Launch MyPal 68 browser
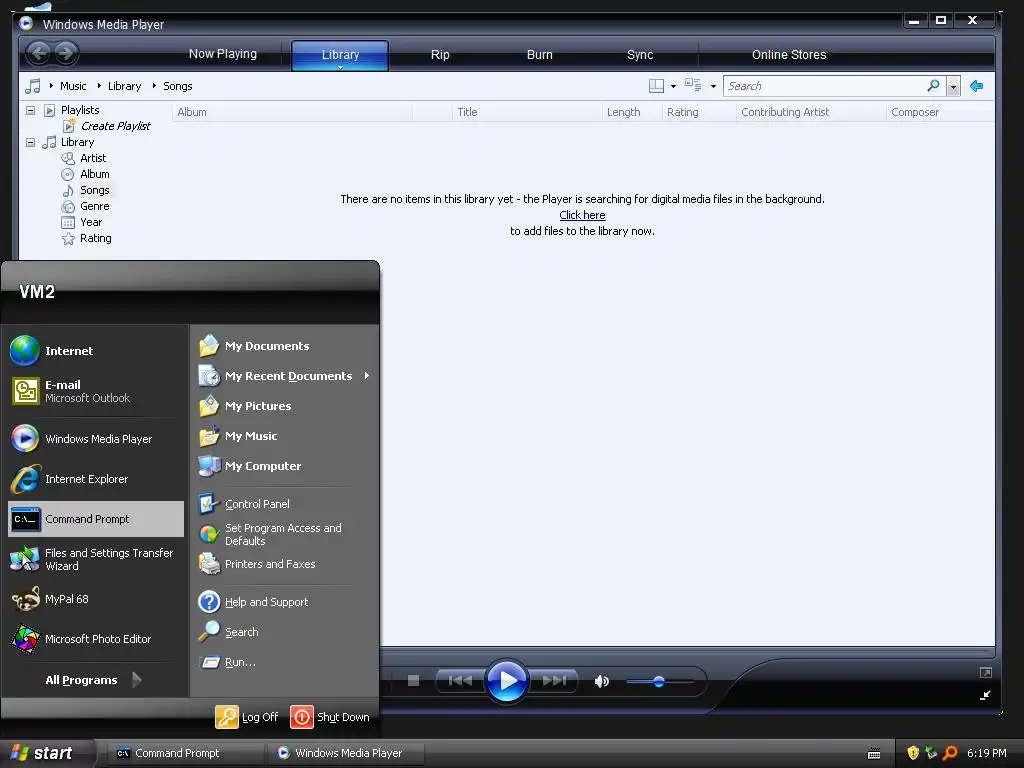The image size is (1024, 768). tap(96, 599)
